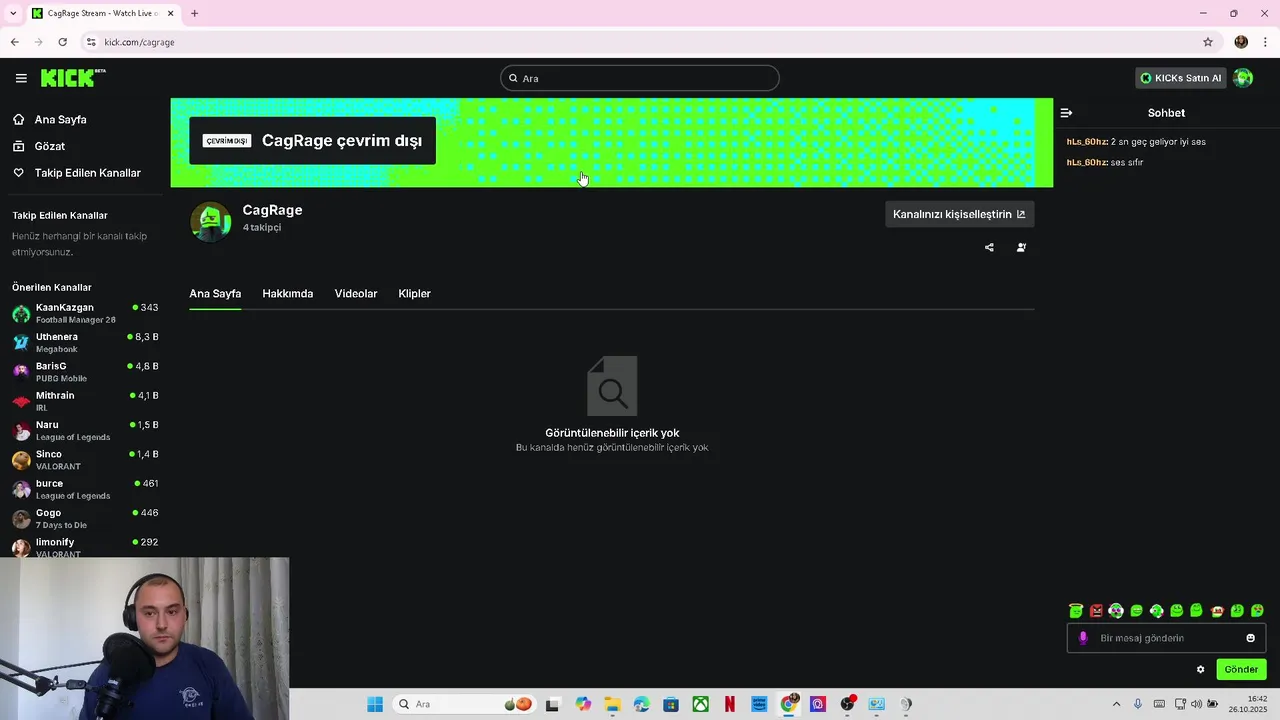Open the tab search dropdown arrow
Viewport: 1280px width, 720px height.
13,13
